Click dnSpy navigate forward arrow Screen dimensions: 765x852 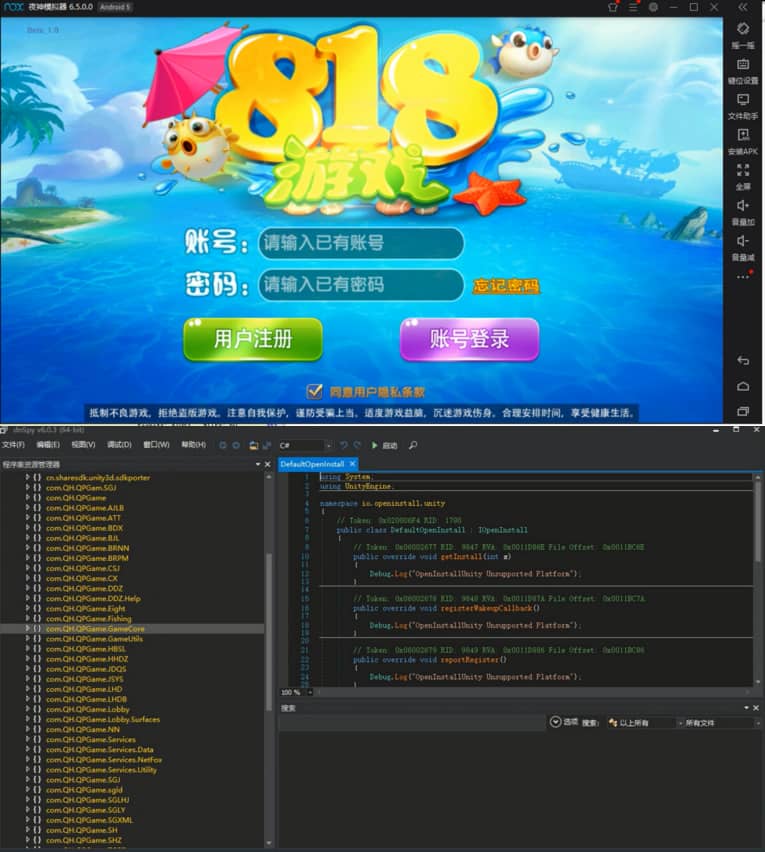(x=236, y=445)
